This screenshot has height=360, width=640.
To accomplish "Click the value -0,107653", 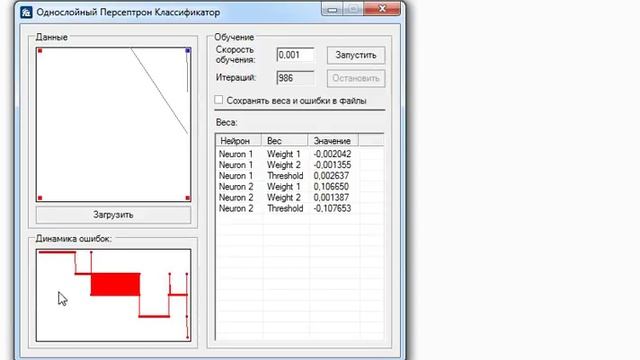I will pyautogui.click(x=332, y=209).
